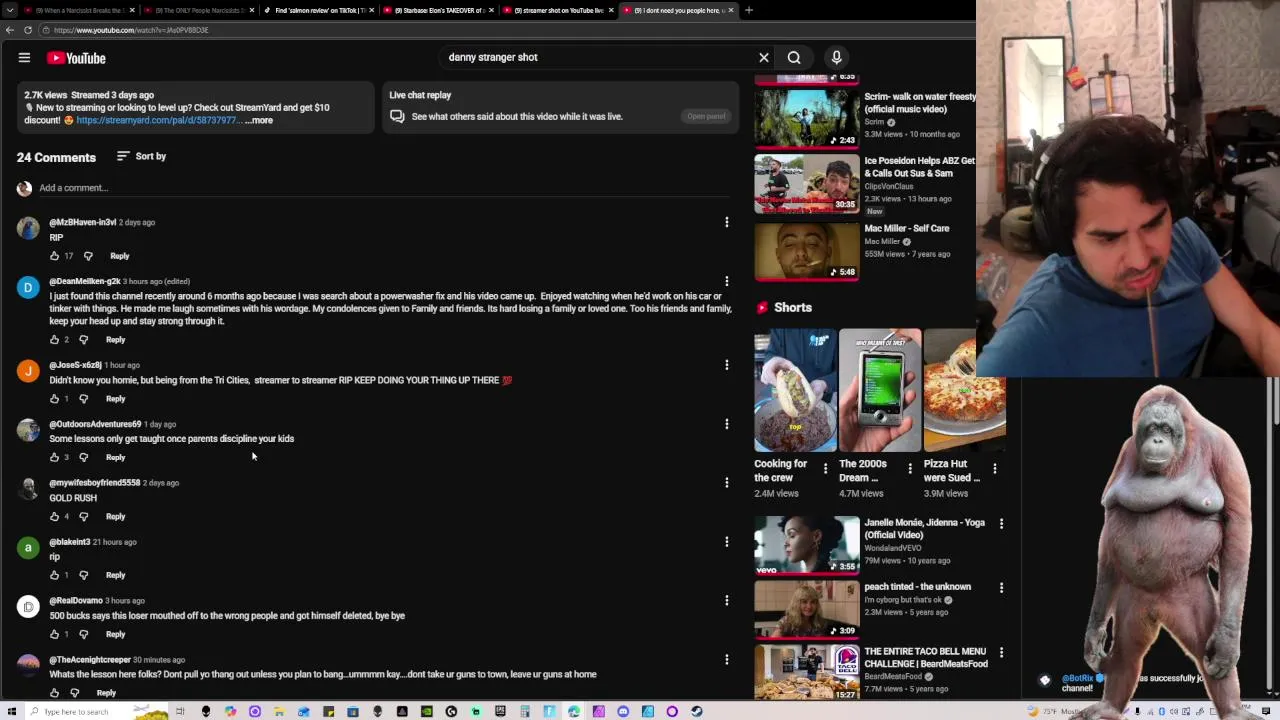Open the Mac Miller - Self Care thumbnail
The height and width of the screenshot is (720, 1280).
[806, 251]
